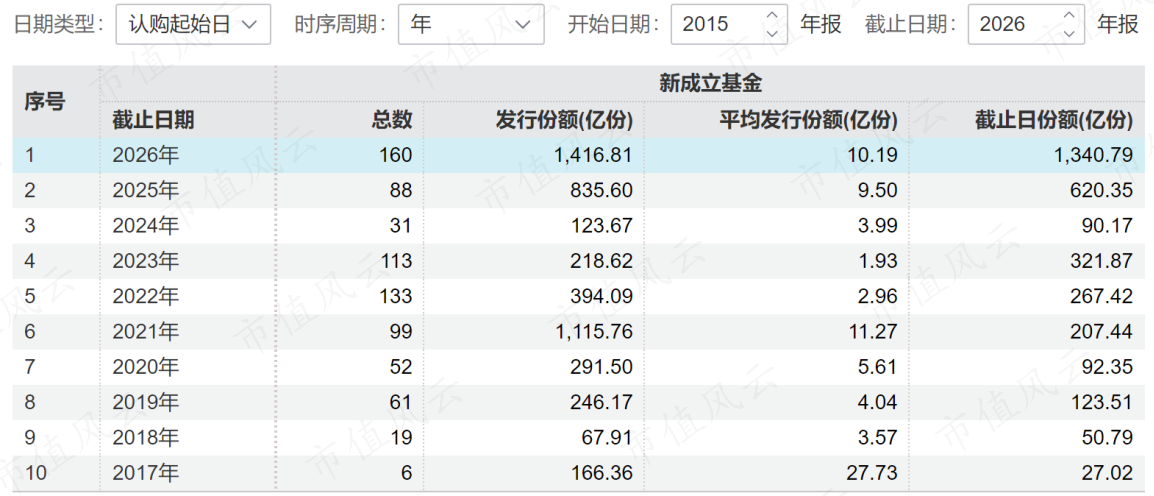Decrease the 开始日期 year with down arrow
Screen dimensions: 1154x496
click(771, 33)
